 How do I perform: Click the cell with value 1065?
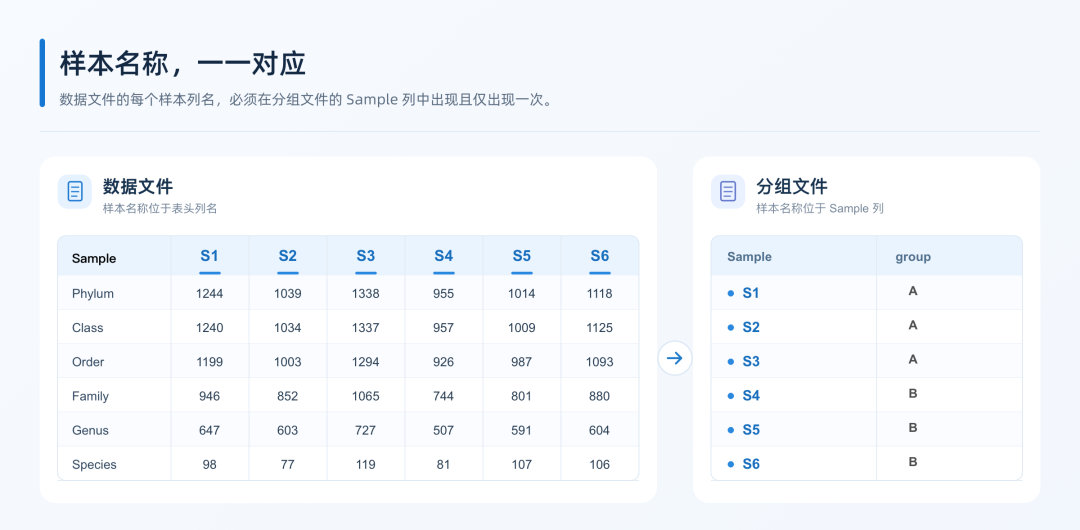pyautogui.click(x=366, y=396)
